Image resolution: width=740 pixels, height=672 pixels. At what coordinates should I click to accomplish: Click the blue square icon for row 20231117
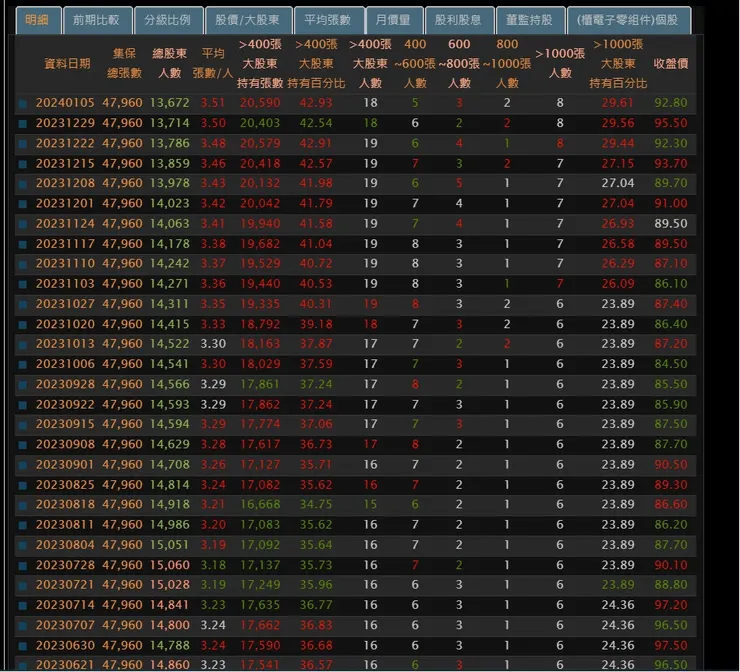point(22,244)
